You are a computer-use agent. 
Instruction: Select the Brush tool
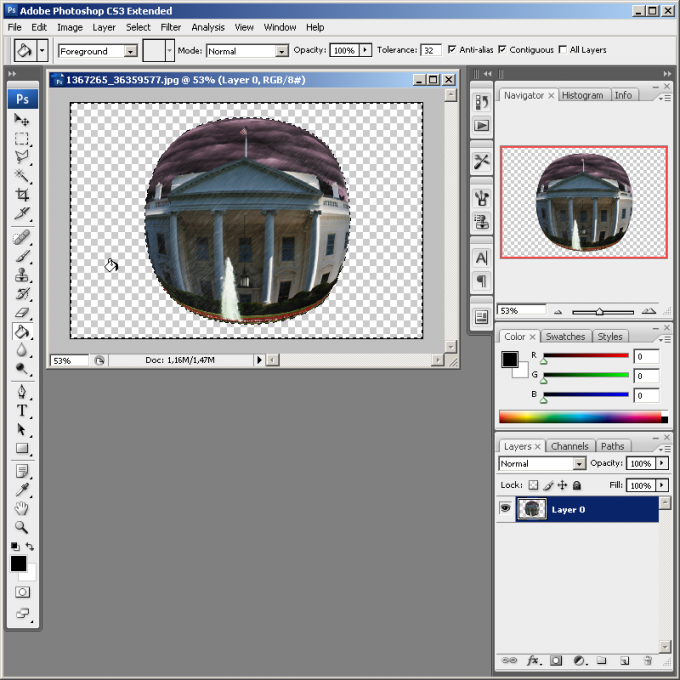pyautogui.click(x=21, y=256)
